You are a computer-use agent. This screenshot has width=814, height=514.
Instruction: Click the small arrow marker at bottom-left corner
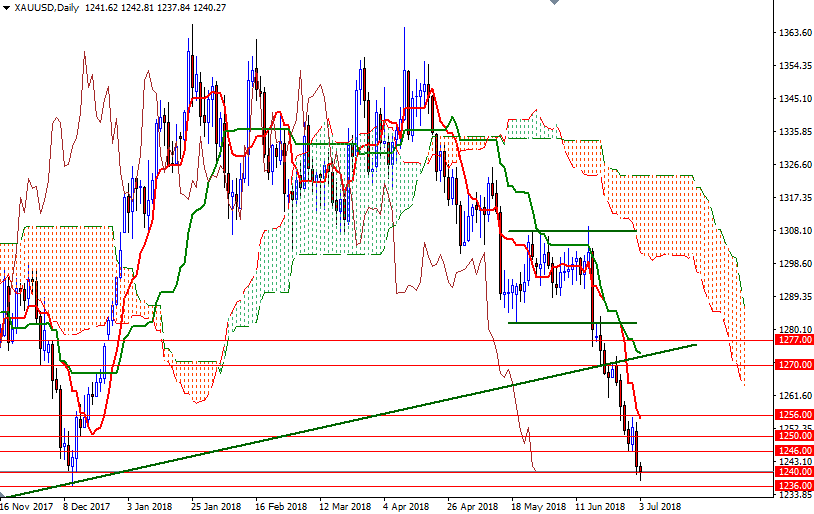tap(4, 495)
